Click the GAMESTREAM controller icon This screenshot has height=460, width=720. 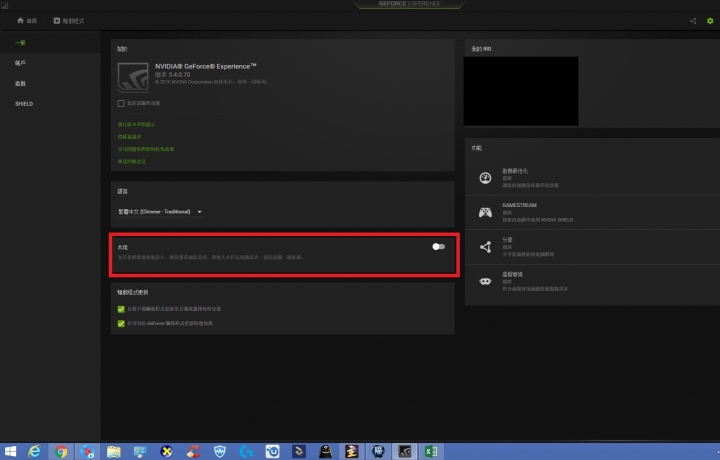point(485,212)
